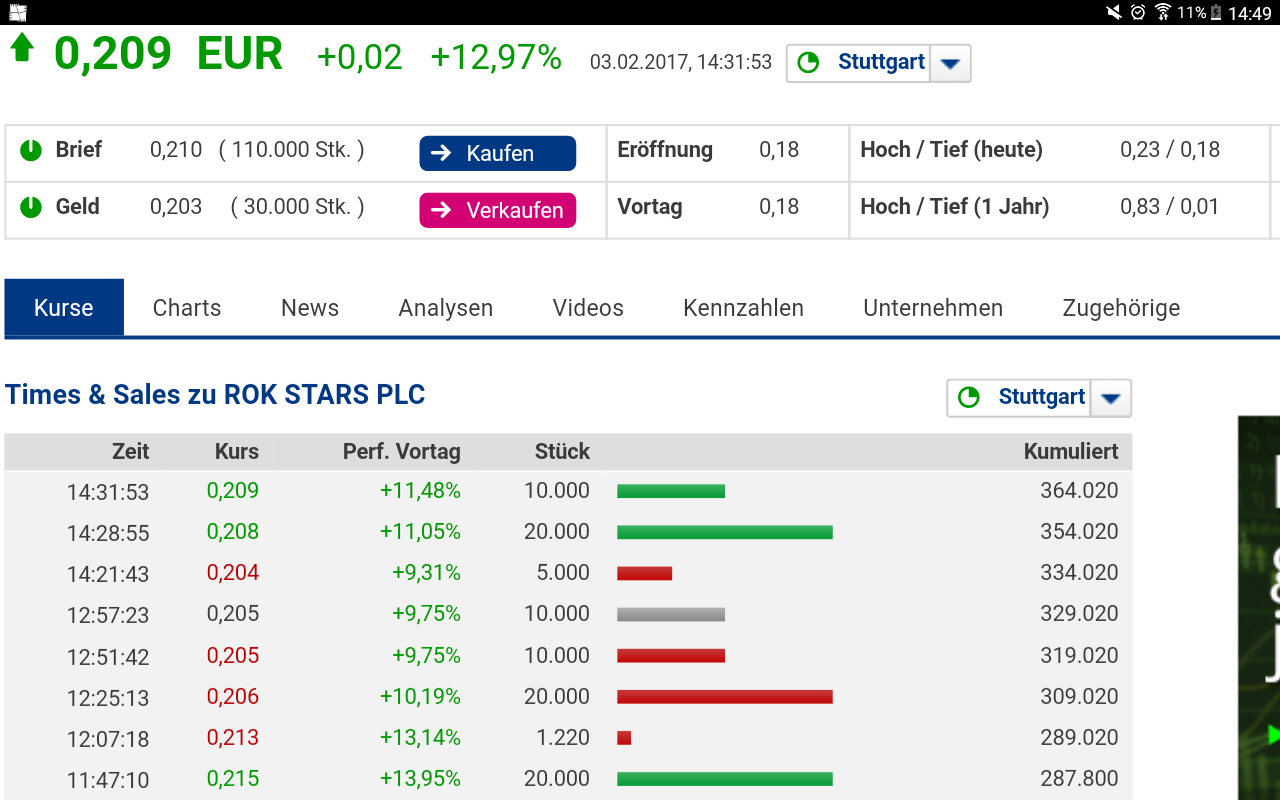Click the Stück column header
The width and height of the screenshot is (1280, 800).
pyautogui.click(x=562, y=452)
